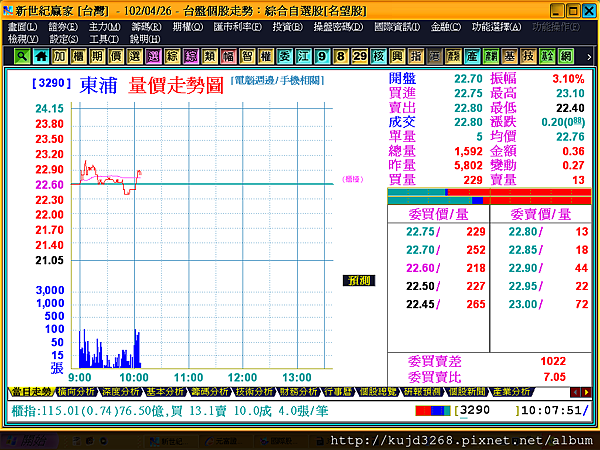
Task: Click the cyan 9 toolbar icon
Action: (322, 56)
